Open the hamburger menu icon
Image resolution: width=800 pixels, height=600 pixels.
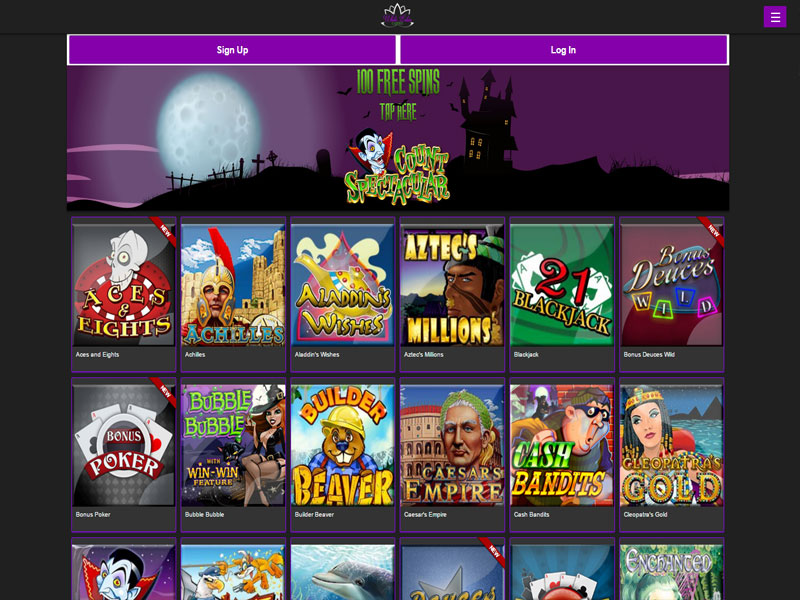[774, 17]
